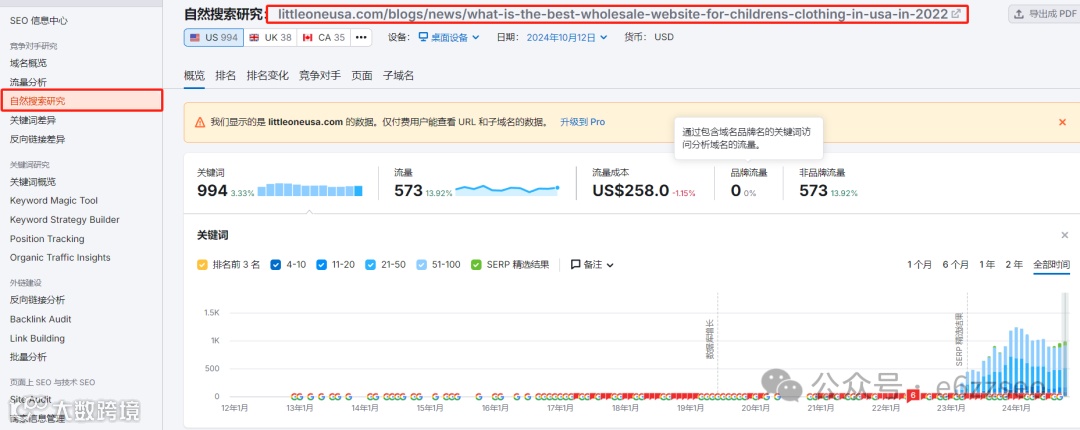This screenshot has width=1080, height=430.
Task: Close the 关键词 chart panel
Action: coord(1065,236)
